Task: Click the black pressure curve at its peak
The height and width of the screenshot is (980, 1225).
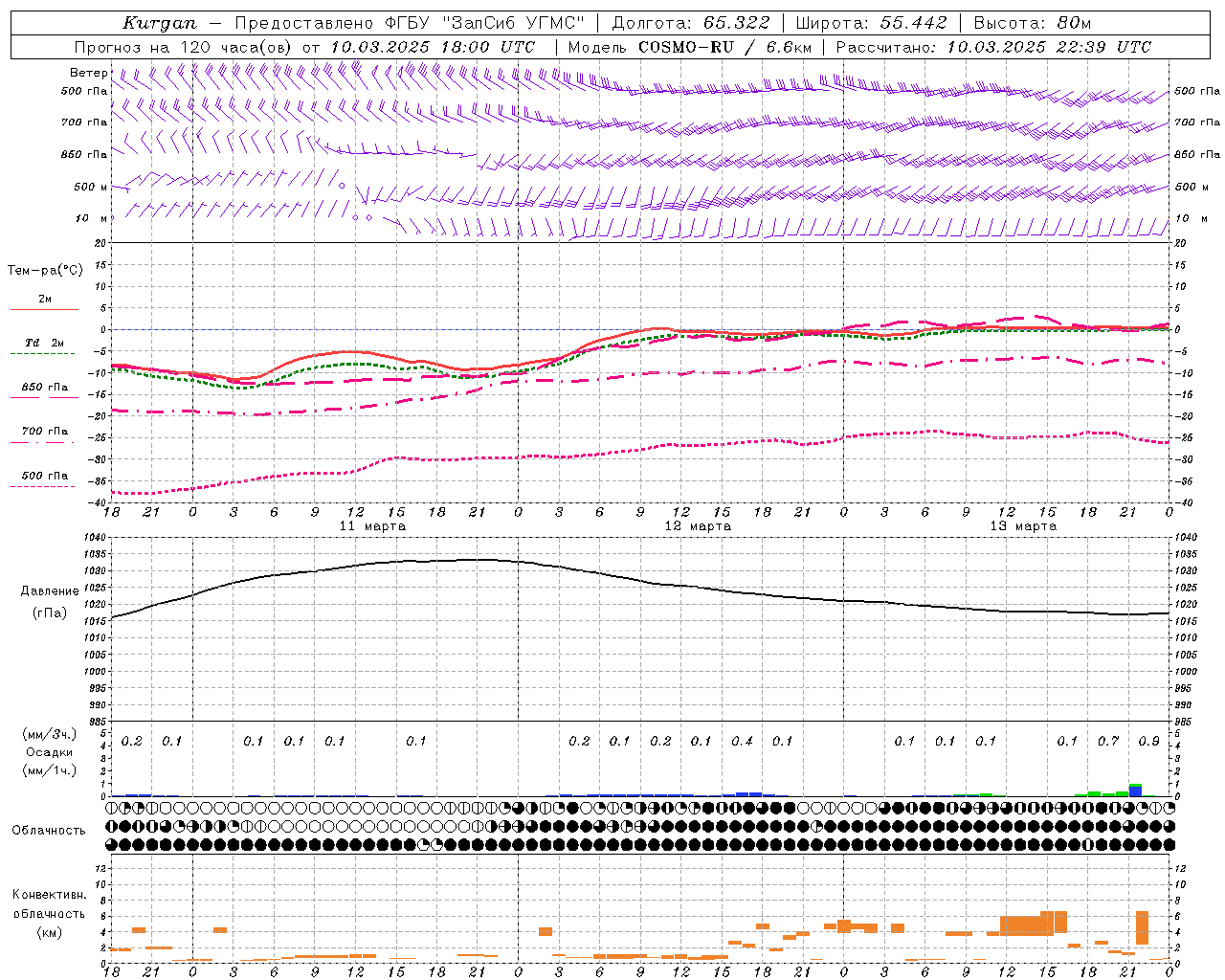Action: coord(479,560)
